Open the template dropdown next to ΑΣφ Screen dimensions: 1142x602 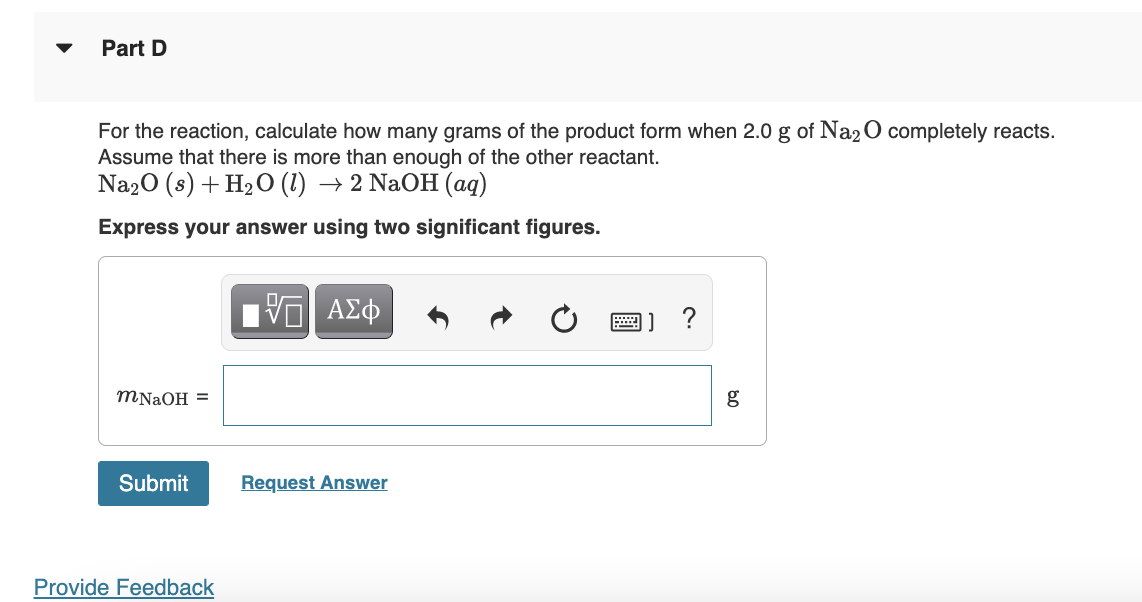[x=268, y=311]
